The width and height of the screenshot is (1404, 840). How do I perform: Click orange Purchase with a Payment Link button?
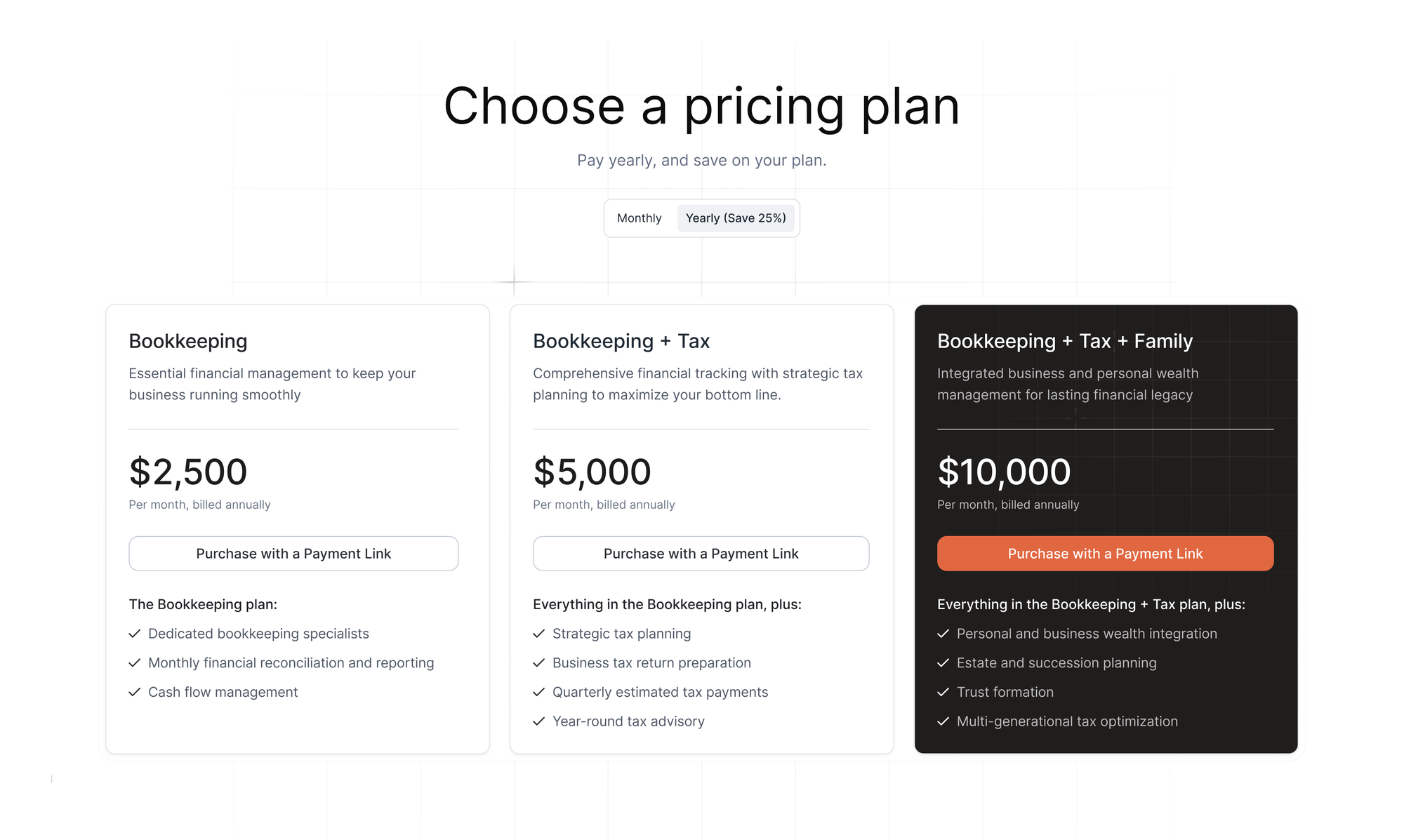point(1105,554)
